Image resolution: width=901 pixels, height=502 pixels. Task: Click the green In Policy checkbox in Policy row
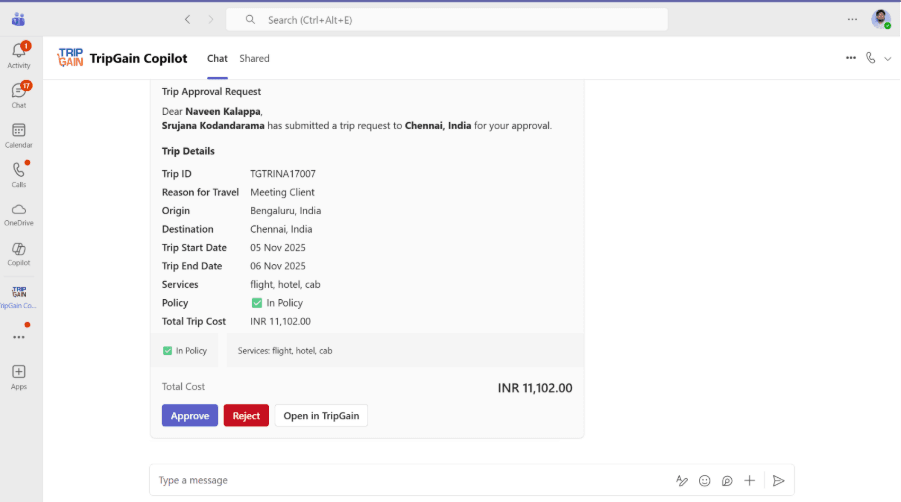[x=257, y=303]
